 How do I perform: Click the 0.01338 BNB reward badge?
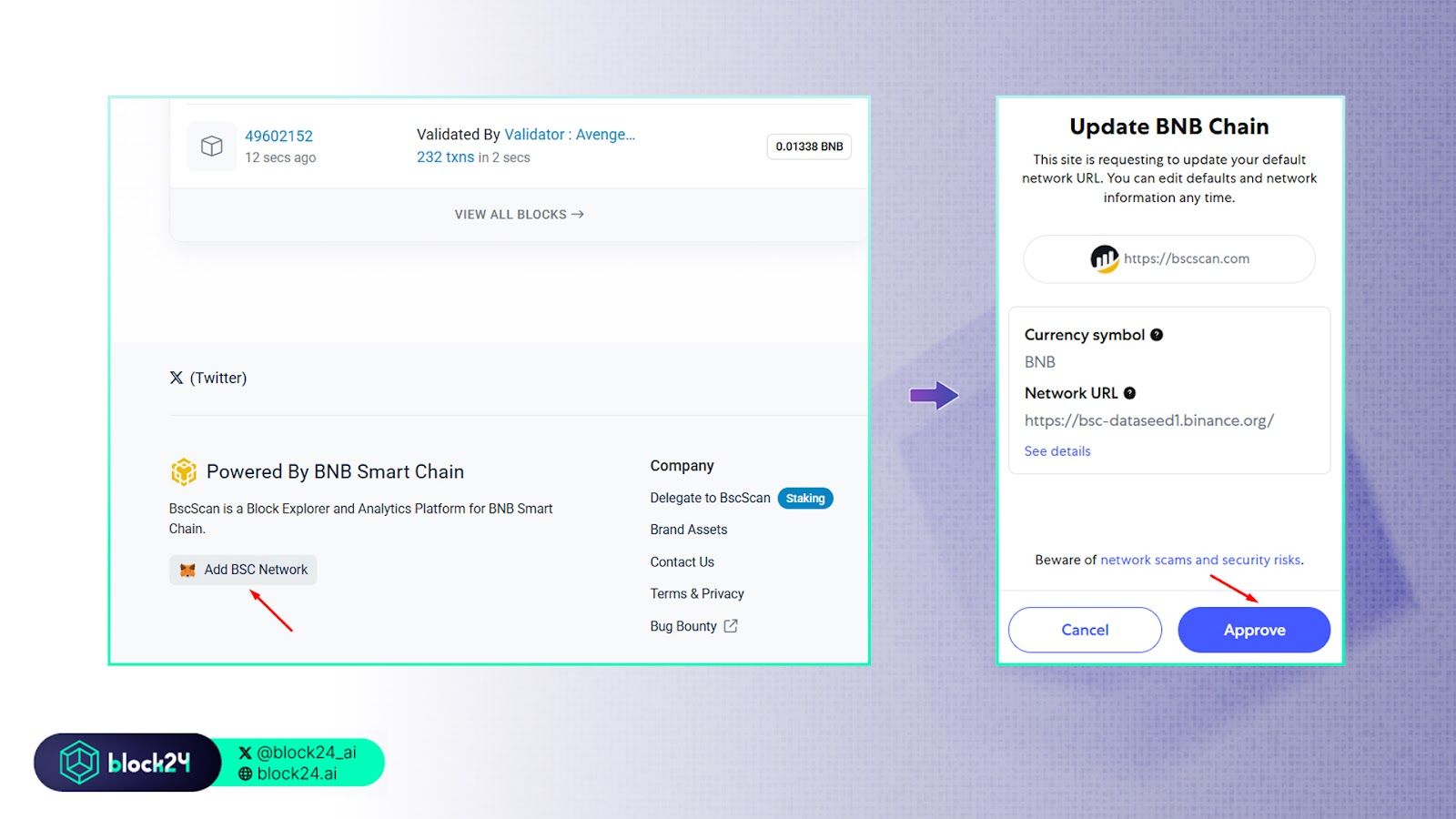coord(809,147)
